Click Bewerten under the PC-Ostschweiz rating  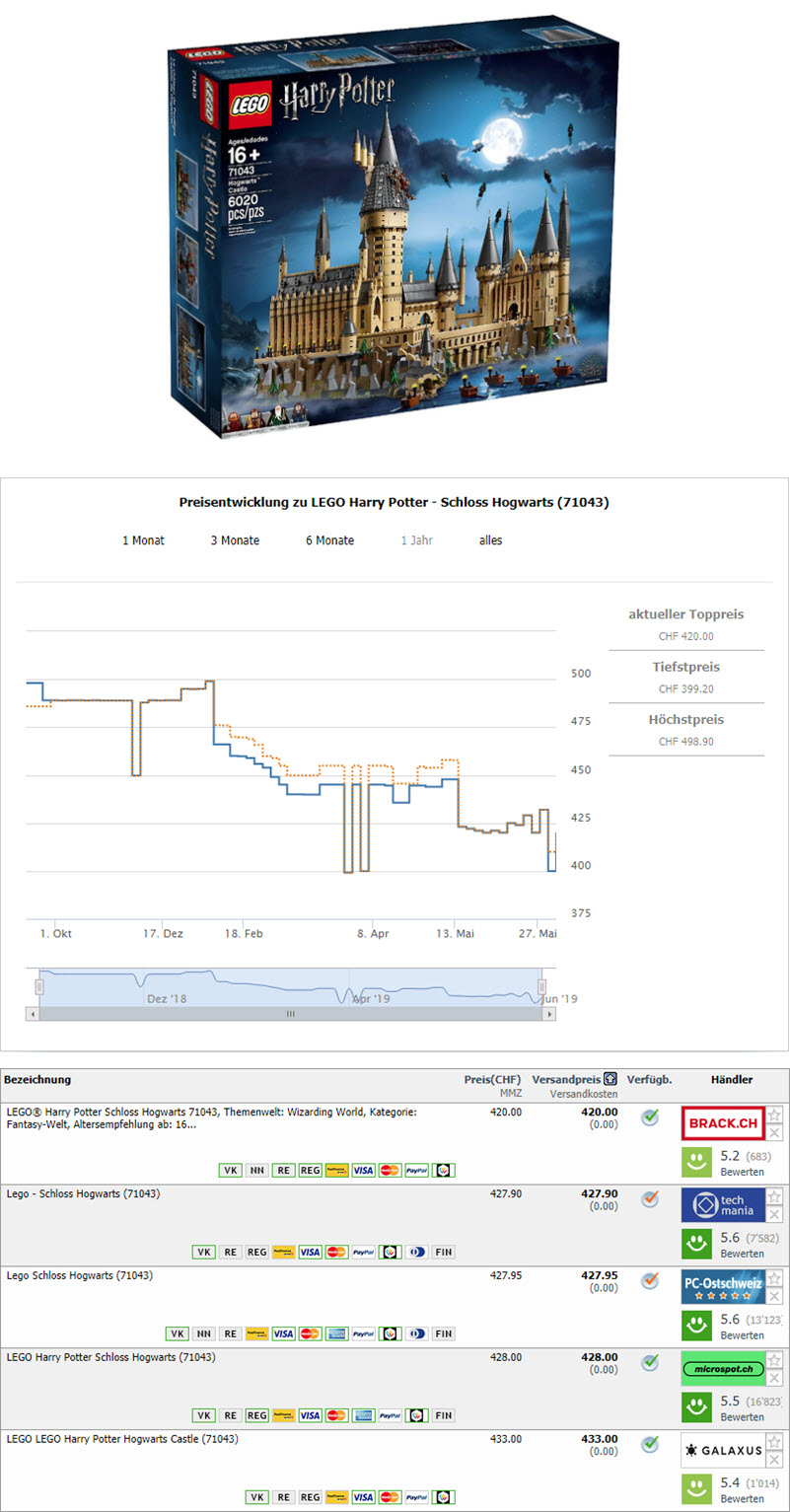coord(742,1334)
